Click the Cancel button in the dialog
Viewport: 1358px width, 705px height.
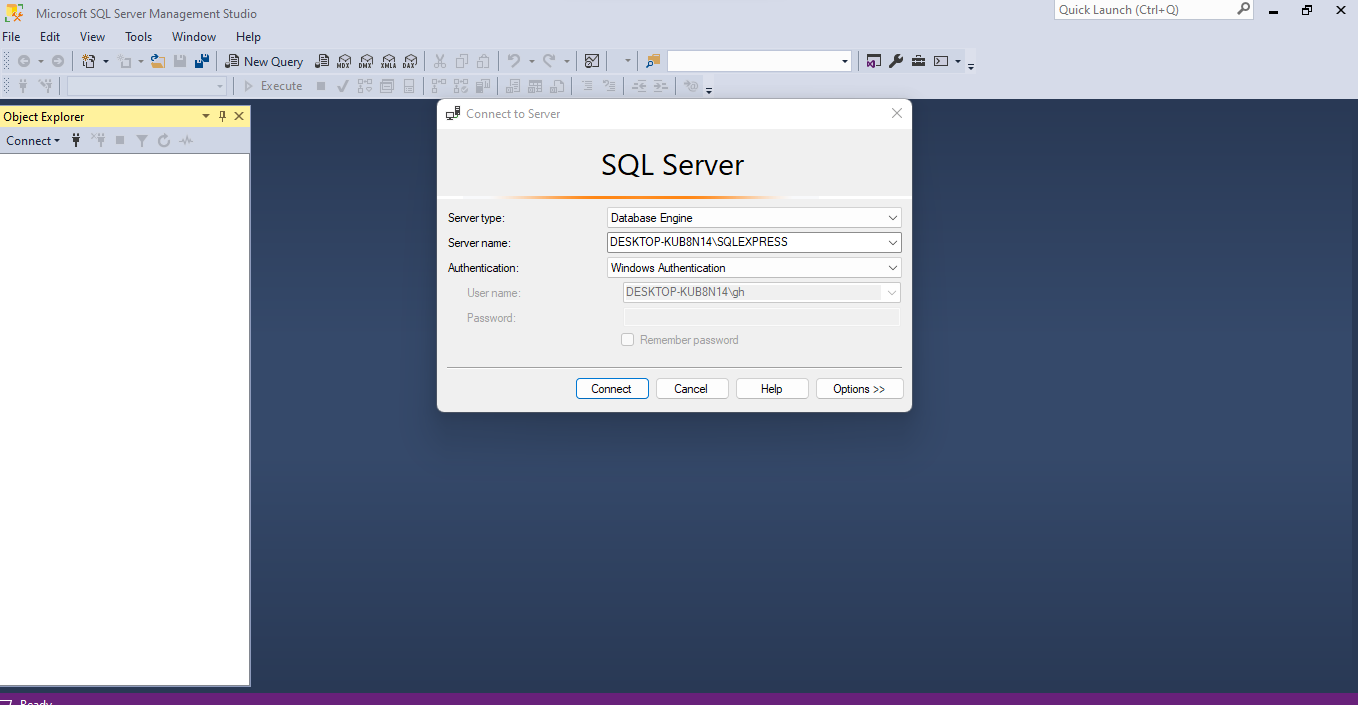pos(691,389)
